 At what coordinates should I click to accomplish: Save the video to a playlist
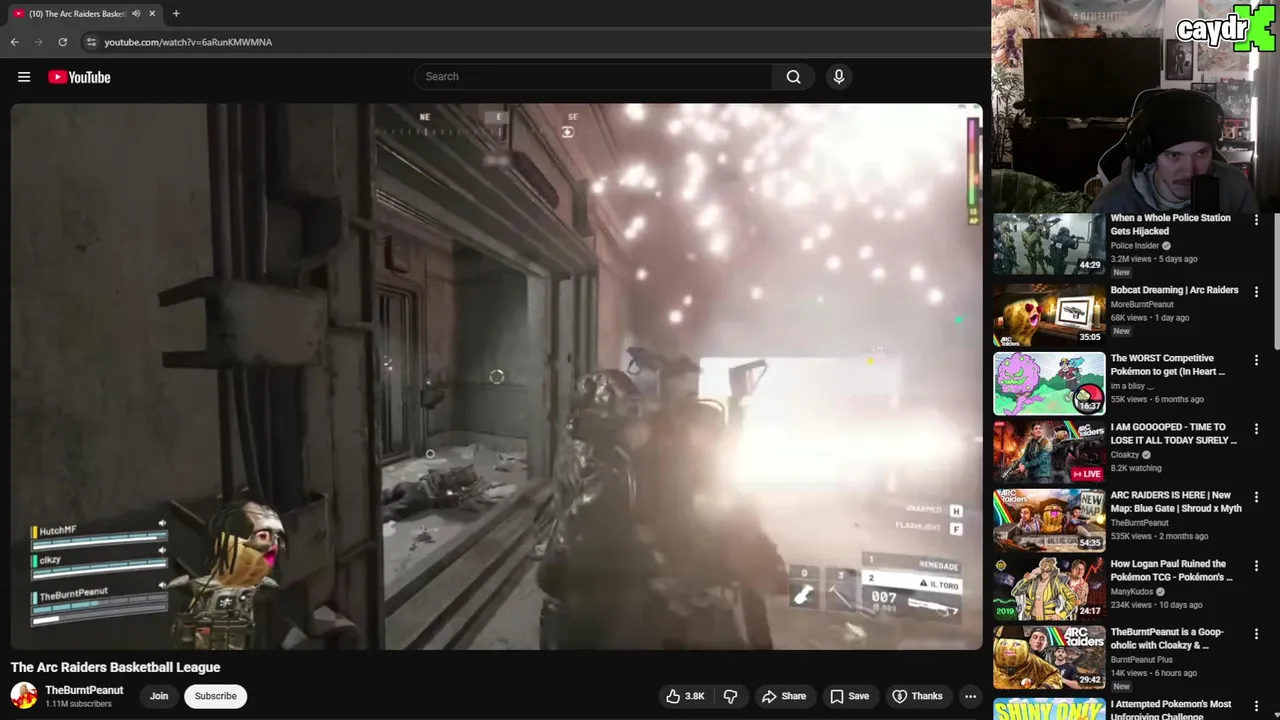pos(848,696)
